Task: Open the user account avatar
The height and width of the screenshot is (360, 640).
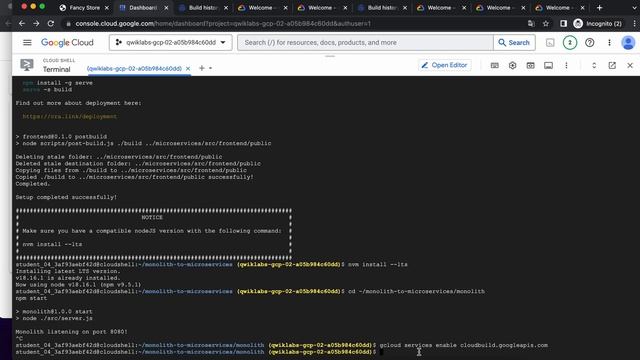Action: [628, 42]
